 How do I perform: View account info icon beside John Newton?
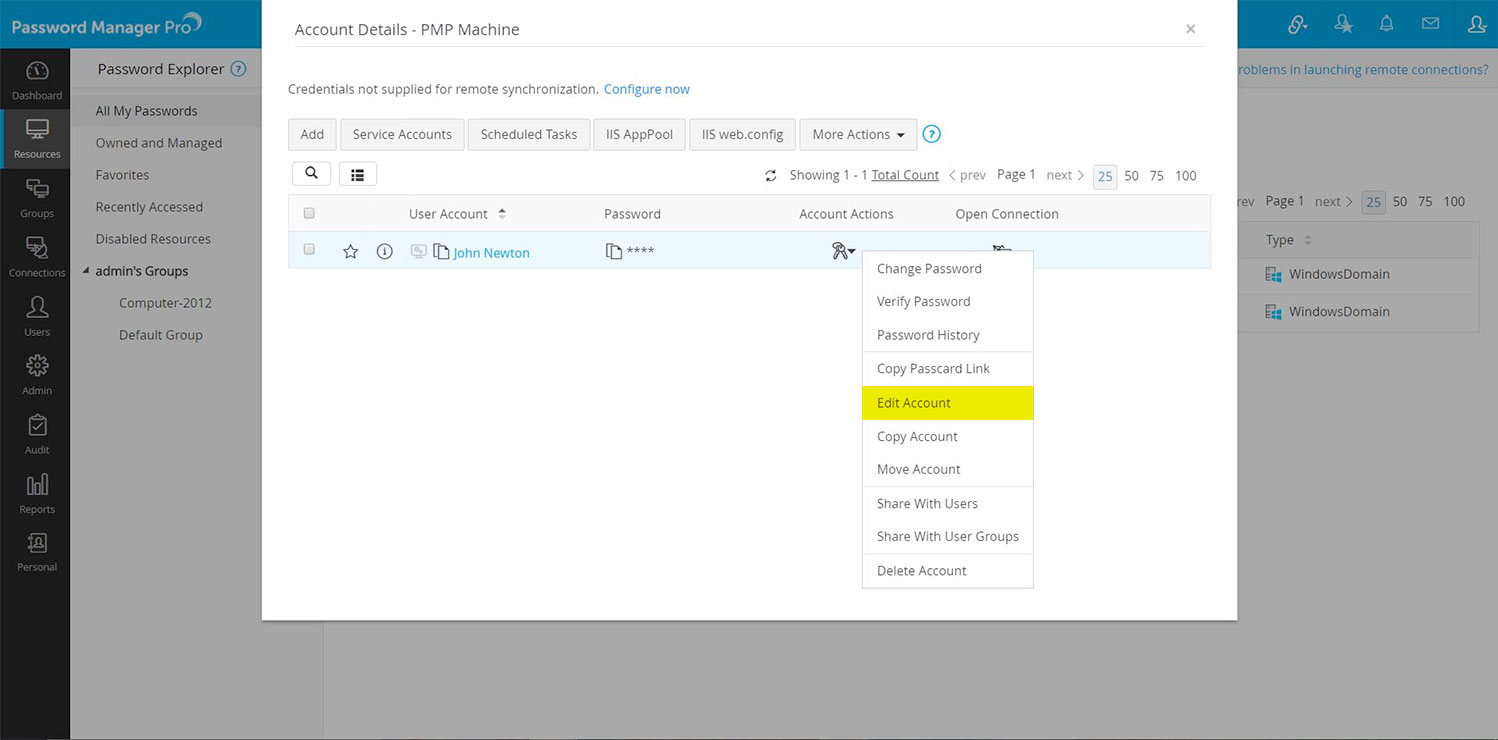(x=384, y=251)
